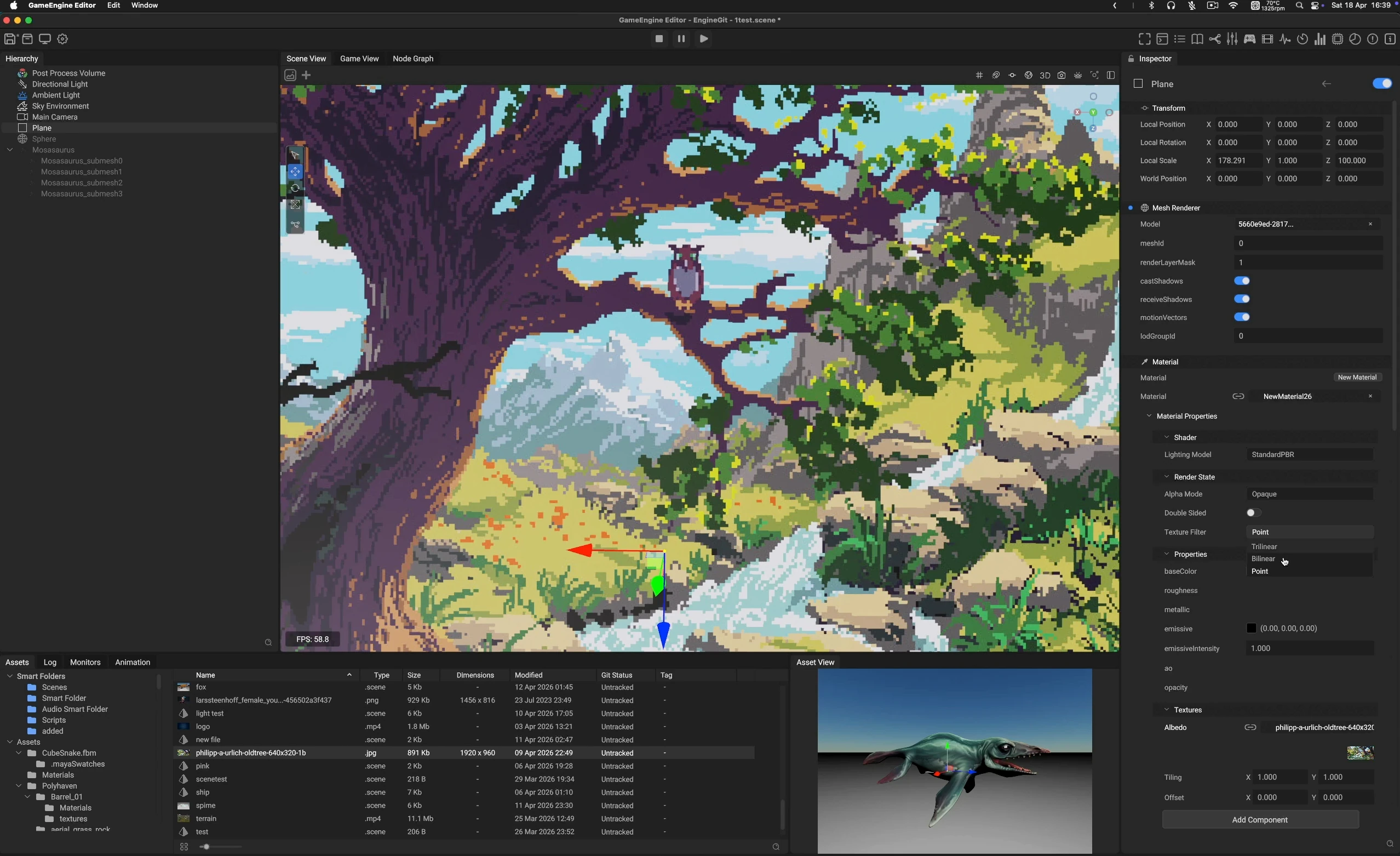Open the Monitors tab

pos(85,662)
